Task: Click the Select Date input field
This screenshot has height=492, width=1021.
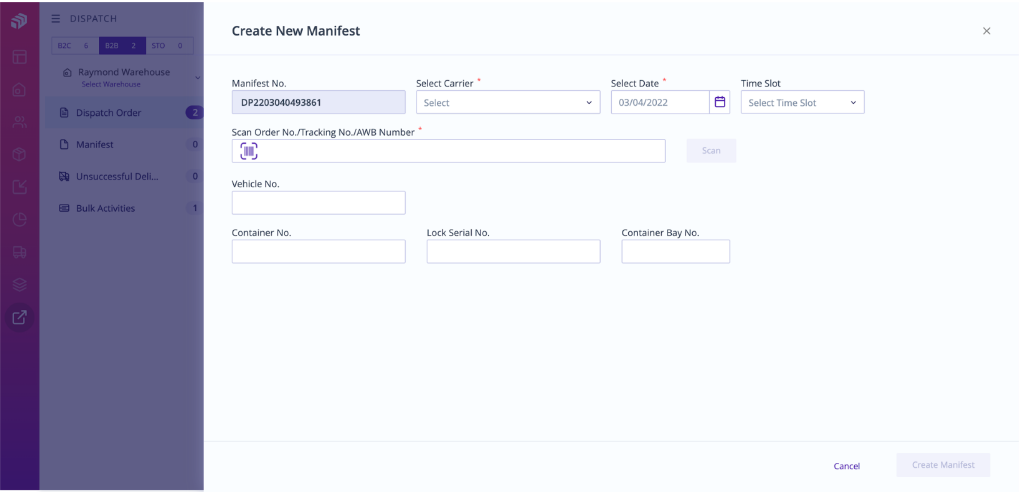Action: [660, 102]
